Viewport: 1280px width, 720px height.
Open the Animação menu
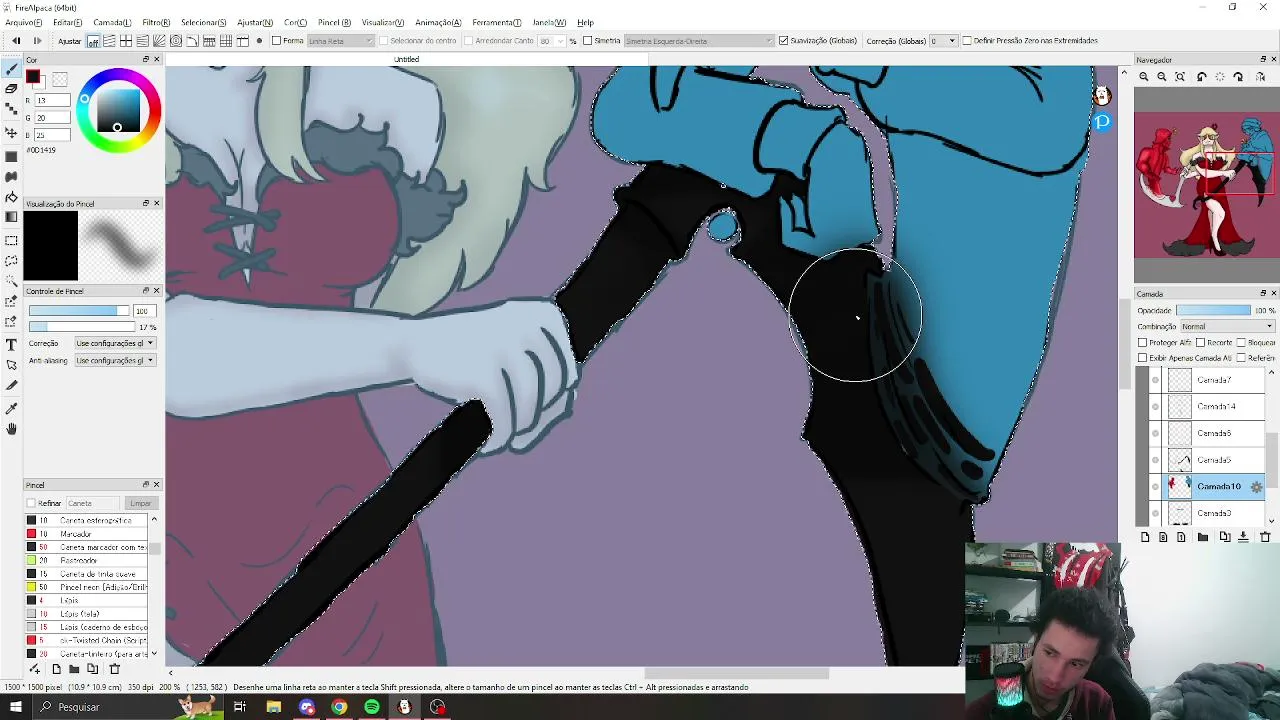(438, 22)
